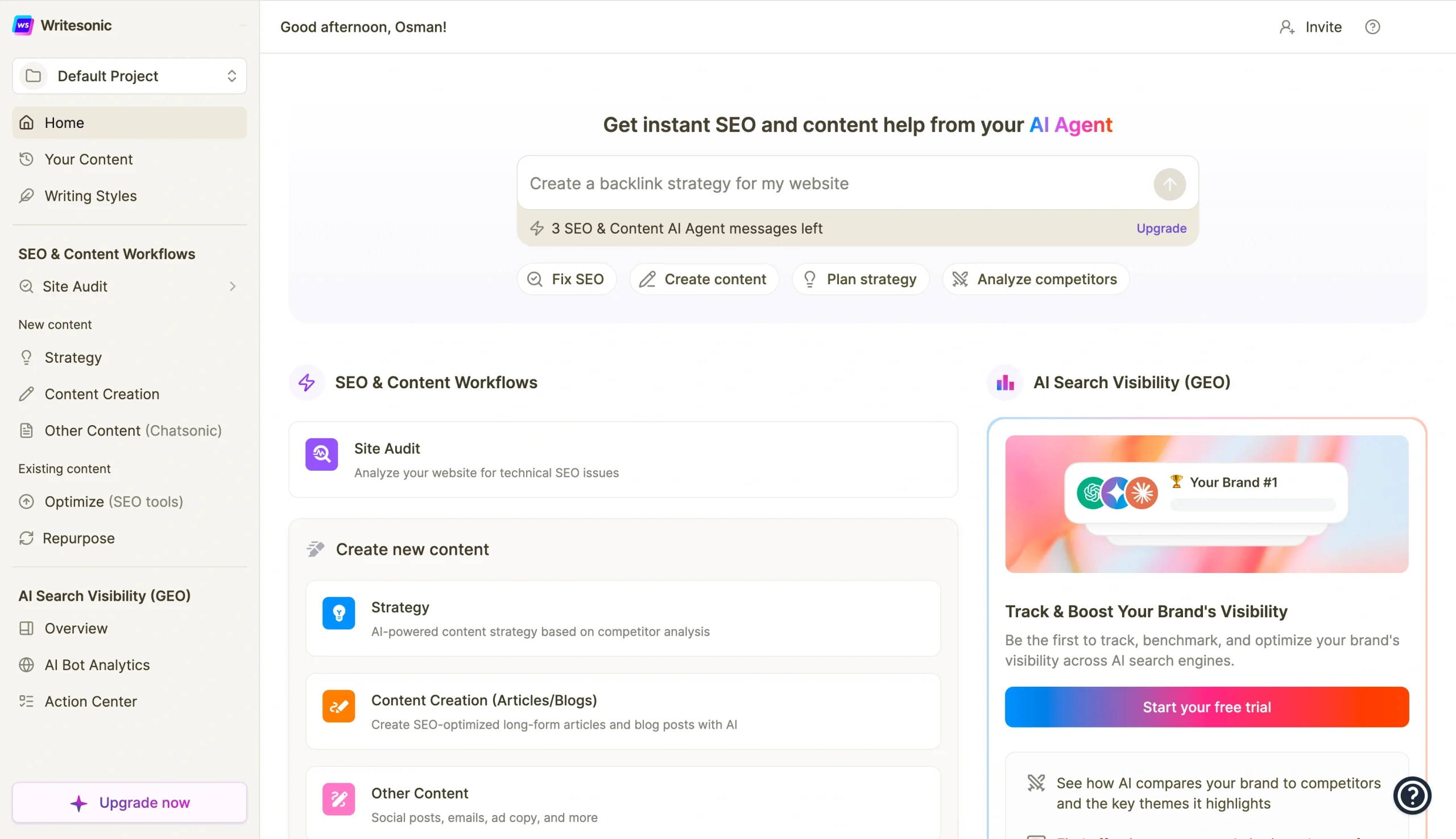Click the Fix SEO chip
Viewport: 1456px width, 839px height.
pos(566,280)
